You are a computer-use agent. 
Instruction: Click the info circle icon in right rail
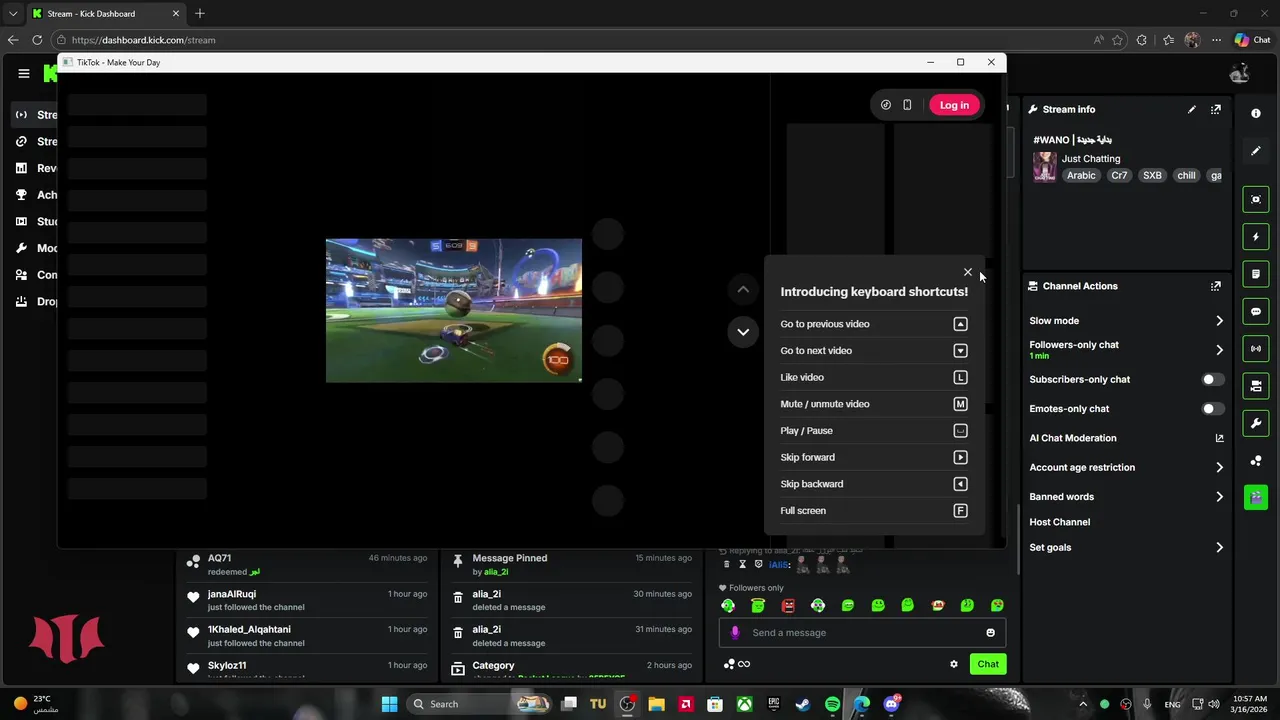click(1256, 113)
